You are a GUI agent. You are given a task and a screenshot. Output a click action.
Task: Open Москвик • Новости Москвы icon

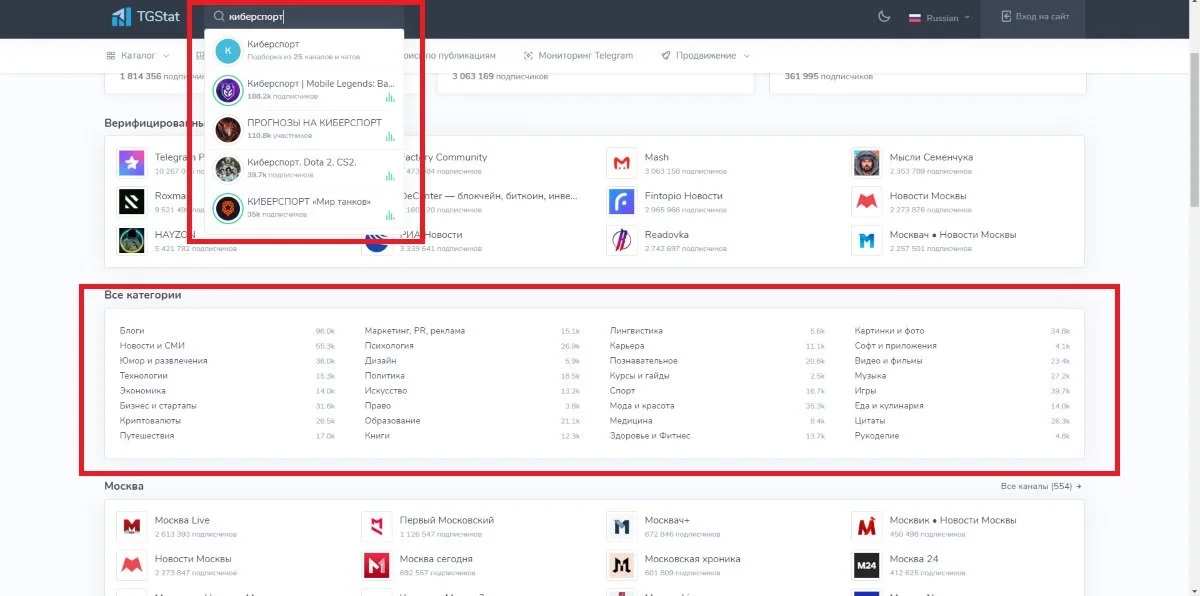[x=866, y=526]
